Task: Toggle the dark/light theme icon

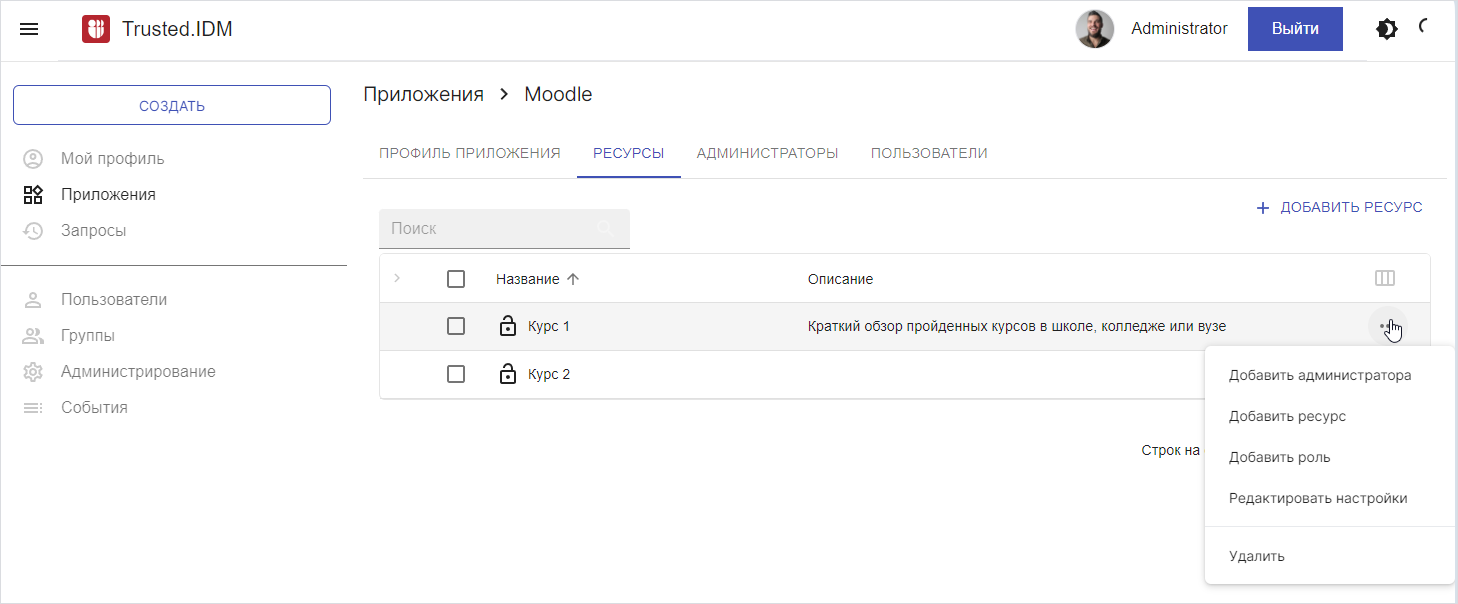Action: click(x=1387, y=29)
